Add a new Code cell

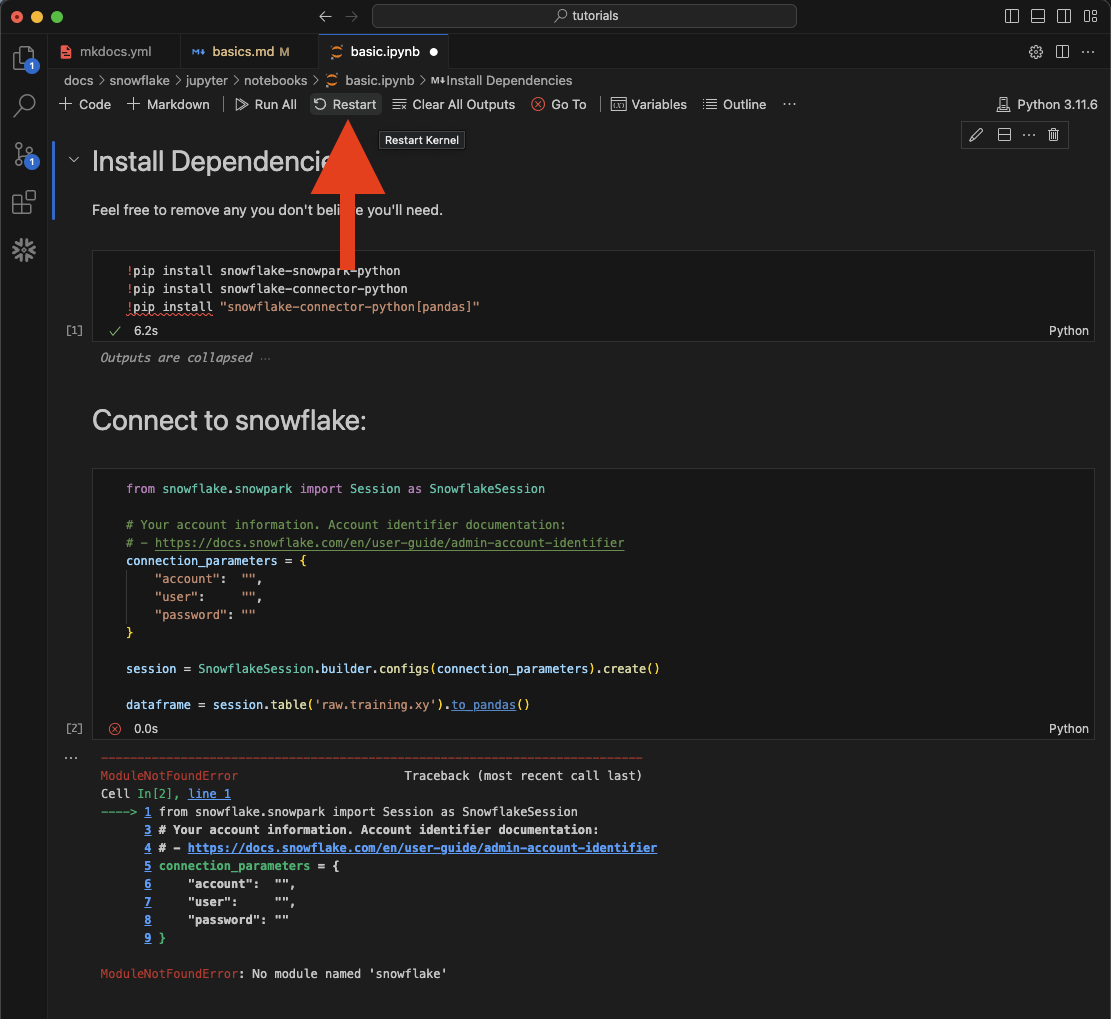pyautogui.click(x=85, y=104)
